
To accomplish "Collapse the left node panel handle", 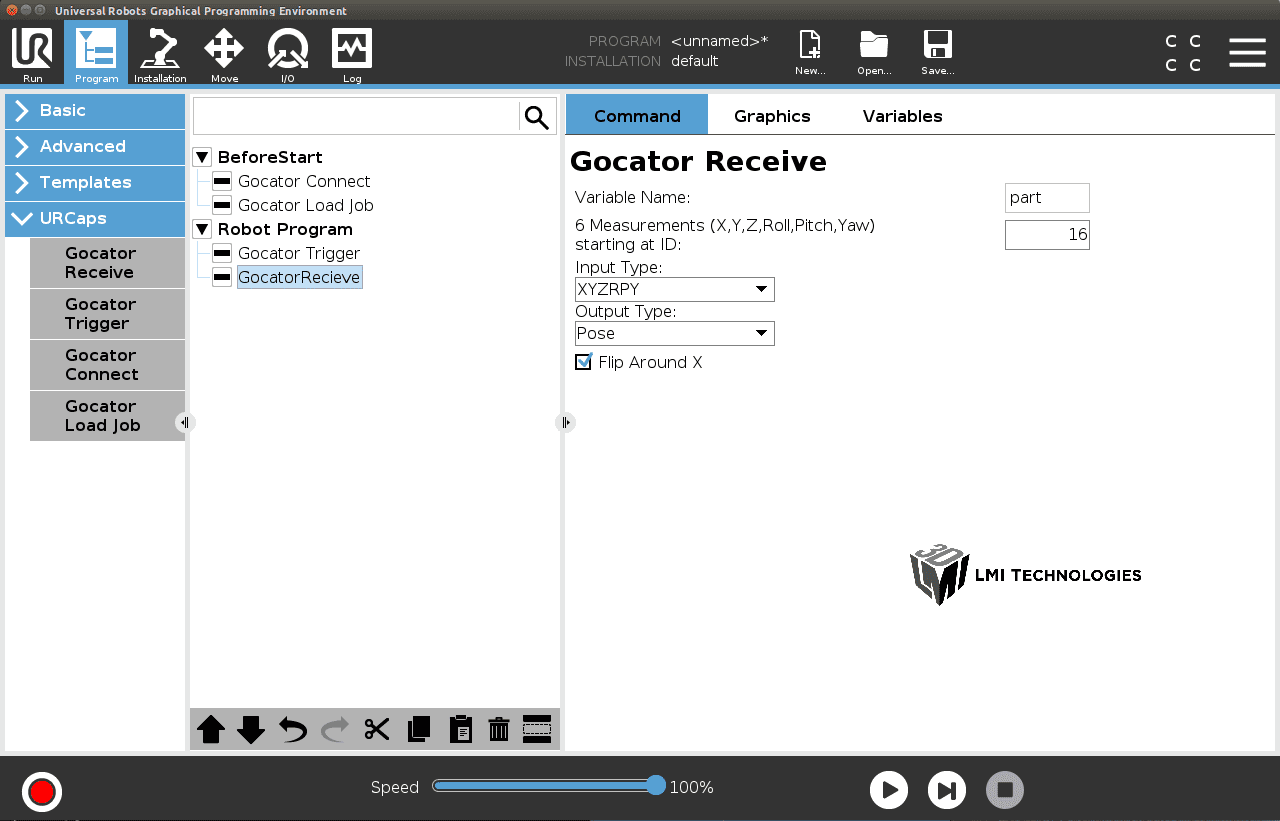I will click(x=185, y=423).
